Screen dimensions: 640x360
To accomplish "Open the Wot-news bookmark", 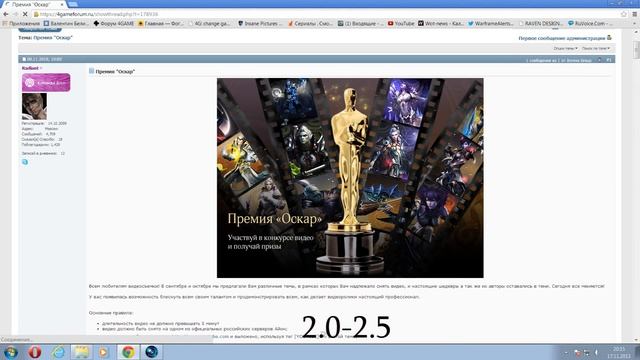I will click(x=441, y=24).
